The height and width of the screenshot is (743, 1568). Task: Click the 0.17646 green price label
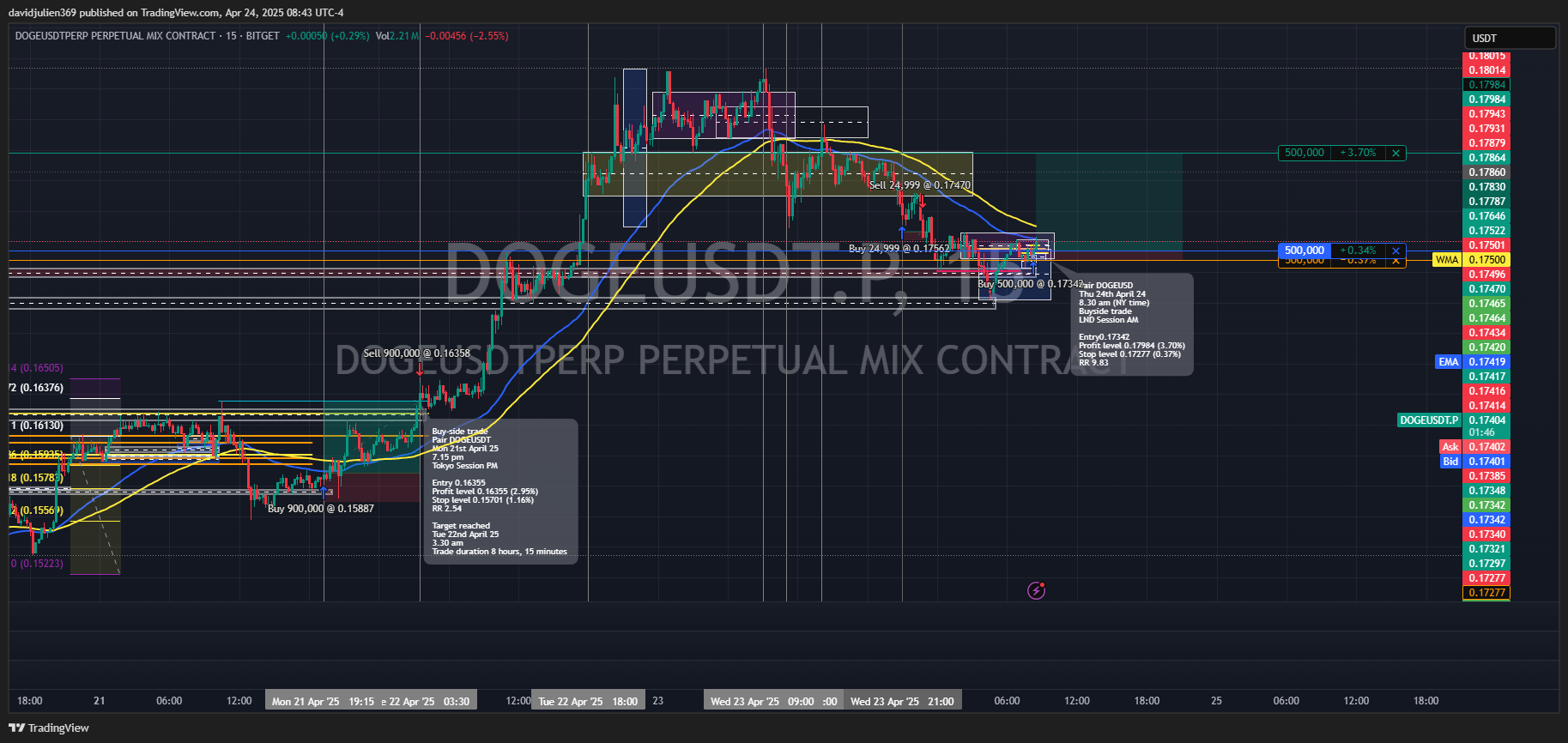click(1486, 216)
